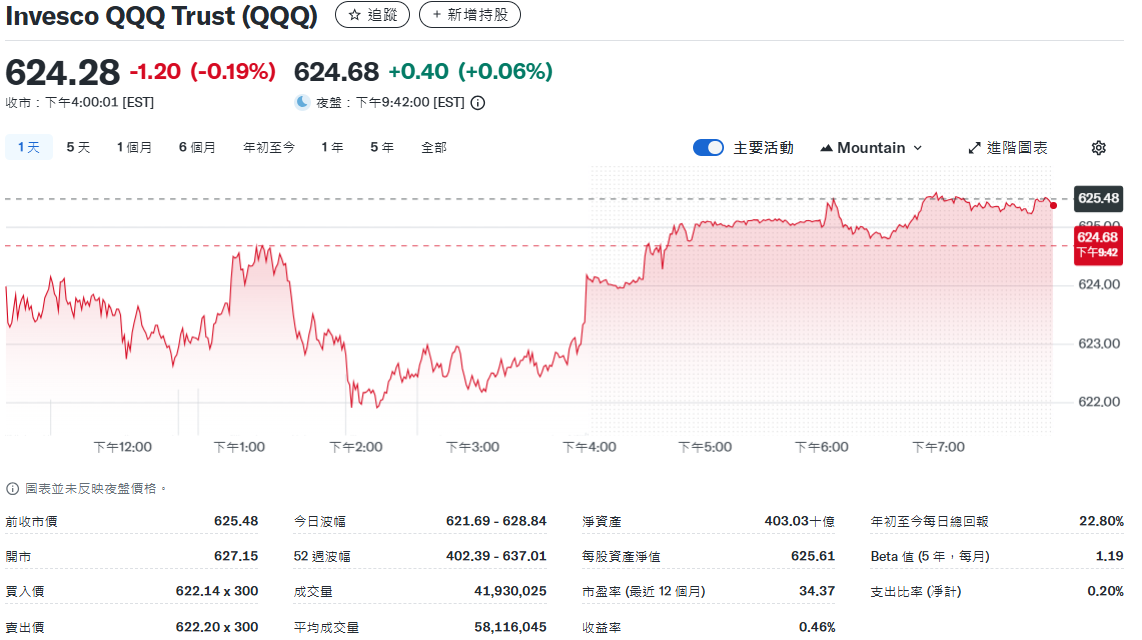This screenshot has height=640, width=1142.
Task: Click the star icon on the 追蹤 button
Action: click(x=355, y=14)
